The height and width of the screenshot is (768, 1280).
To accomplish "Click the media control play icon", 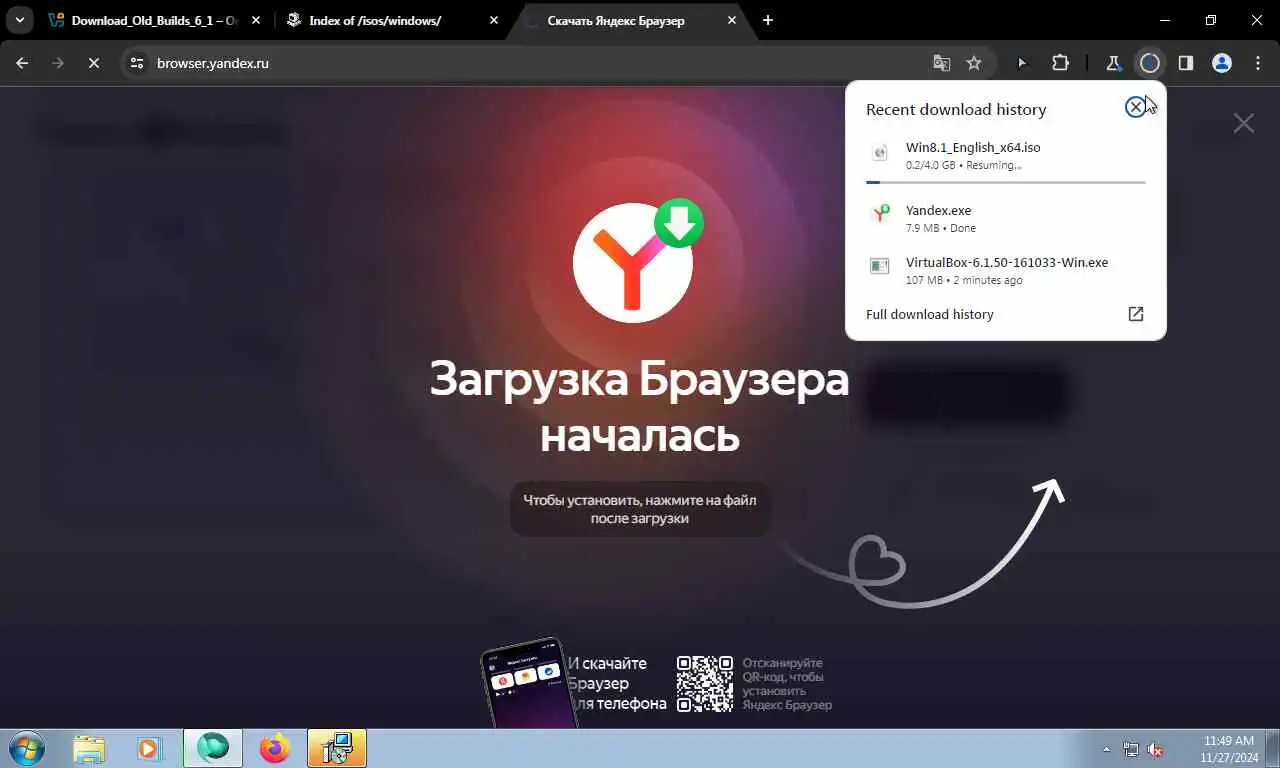I will click(x=1021, y=63).
